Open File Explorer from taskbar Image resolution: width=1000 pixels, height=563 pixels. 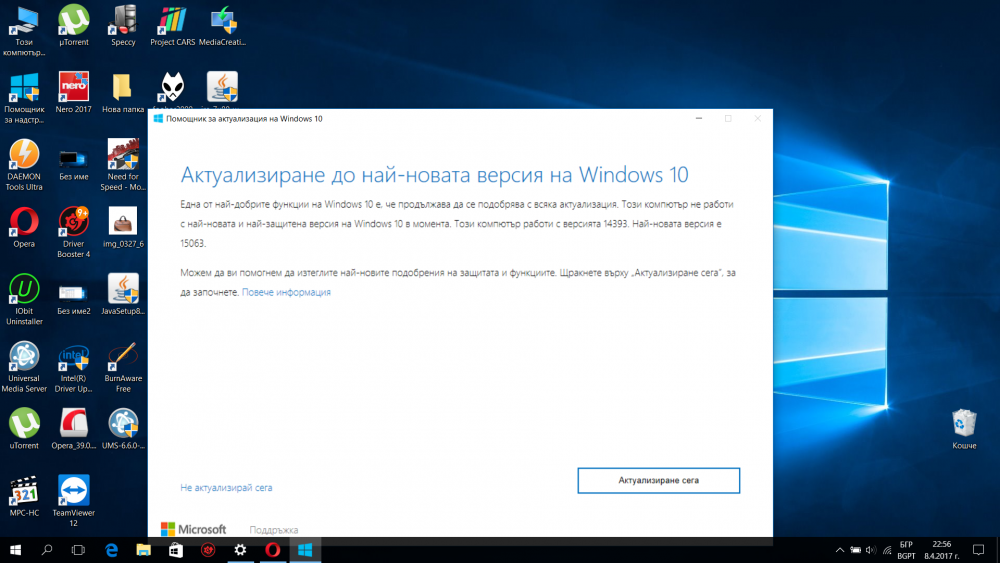[x=143, y=550]
